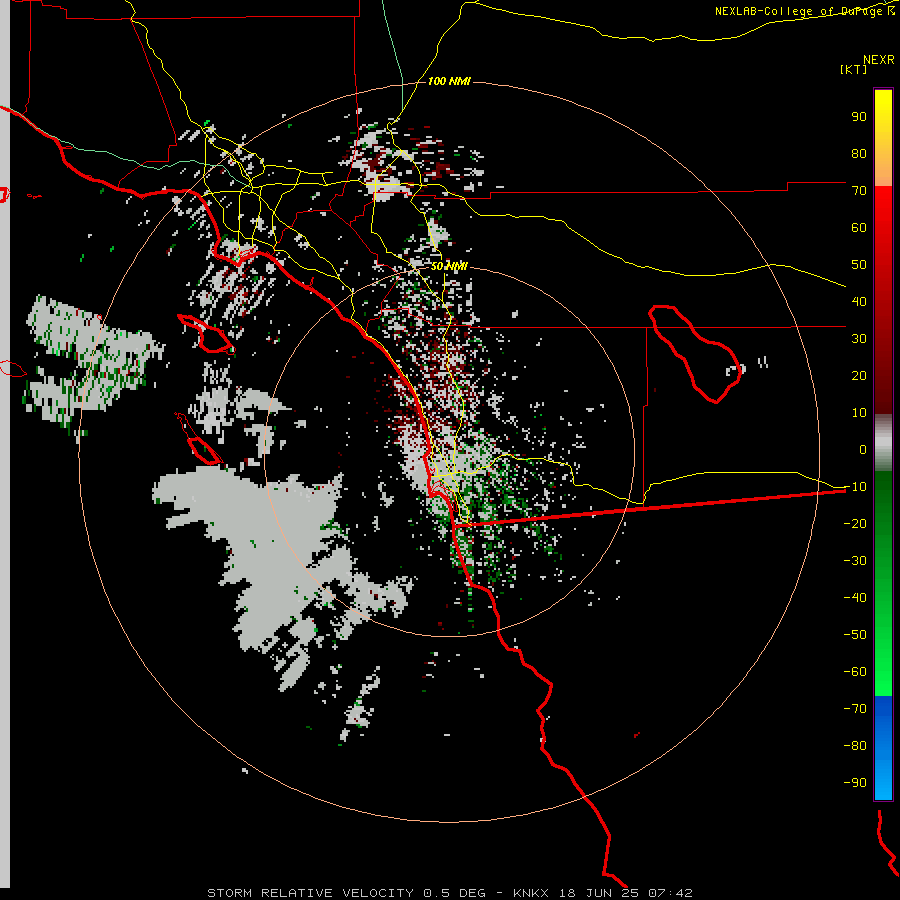Click the 100 NMI range ring label
This screenshot has width=900, height=900.
449,81
